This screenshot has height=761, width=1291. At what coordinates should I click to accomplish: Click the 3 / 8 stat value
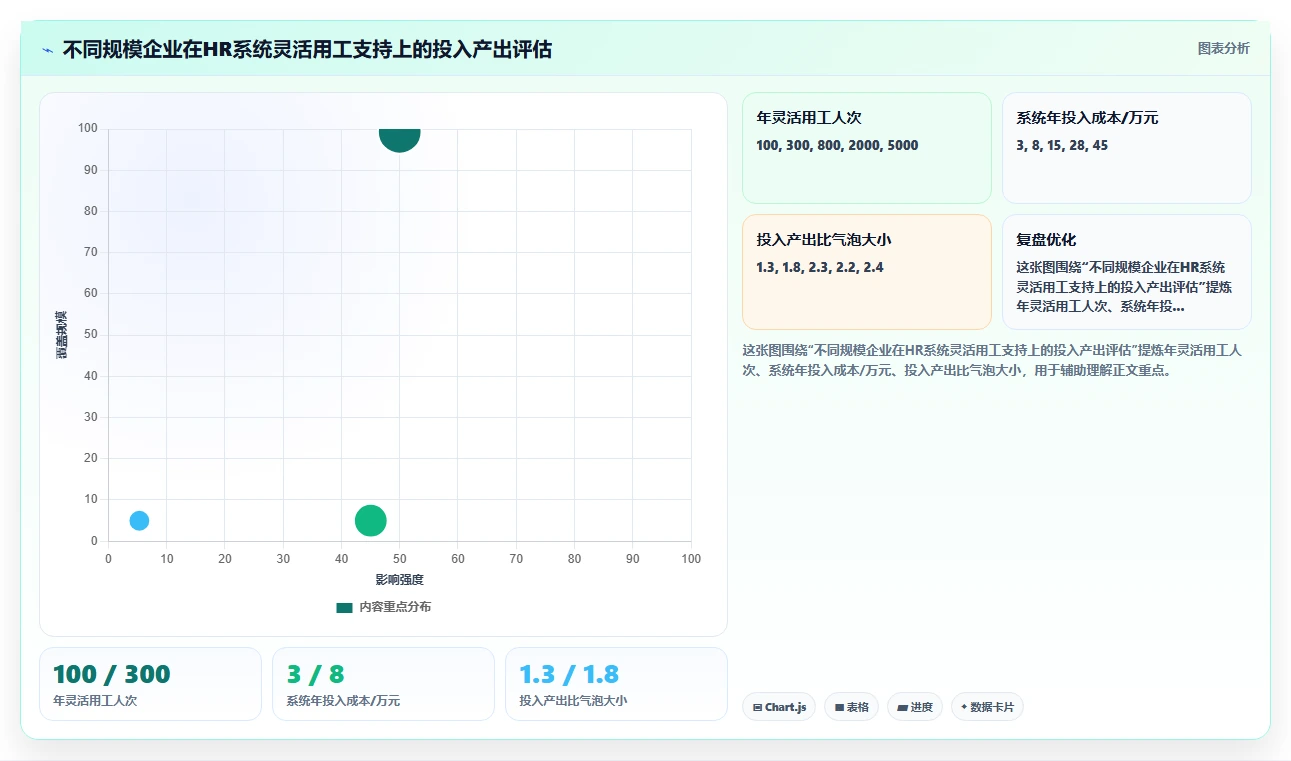pos(315,674)
